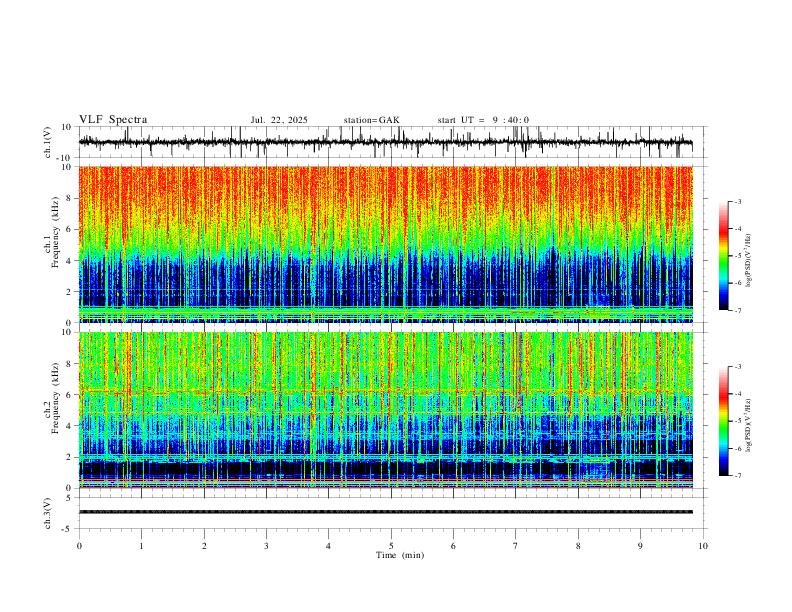Click the log(PSD) label beside ch.2 color bar

[x=749, y=425]
